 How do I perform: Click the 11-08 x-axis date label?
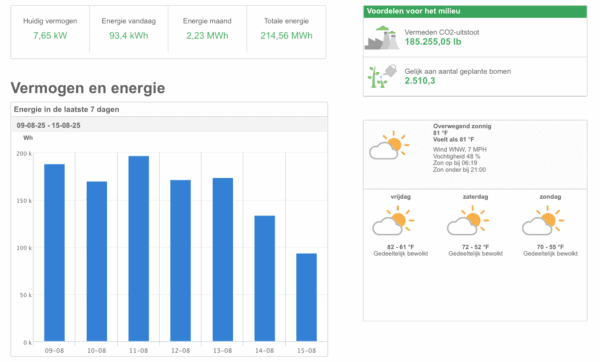(139, 351)
